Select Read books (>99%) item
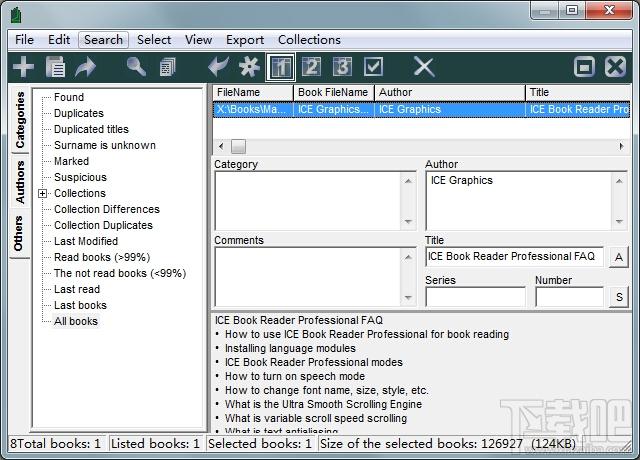 102,257
